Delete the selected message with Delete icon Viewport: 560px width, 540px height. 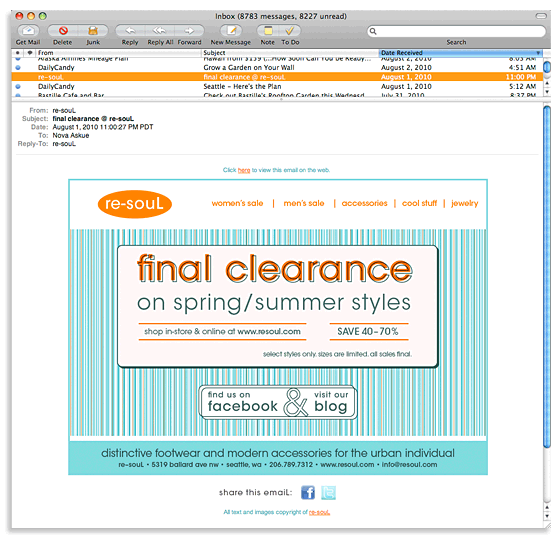coord(63,31)
